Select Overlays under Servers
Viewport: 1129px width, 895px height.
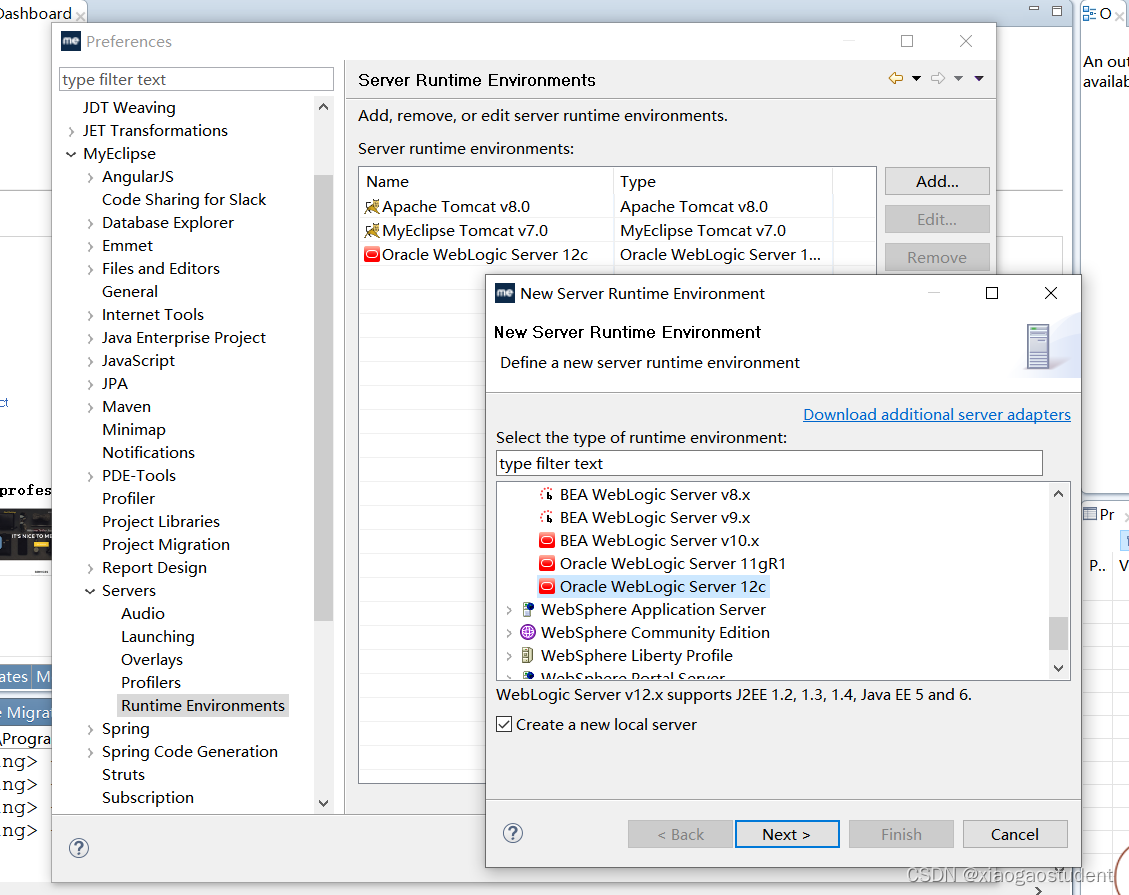[152, 660]
